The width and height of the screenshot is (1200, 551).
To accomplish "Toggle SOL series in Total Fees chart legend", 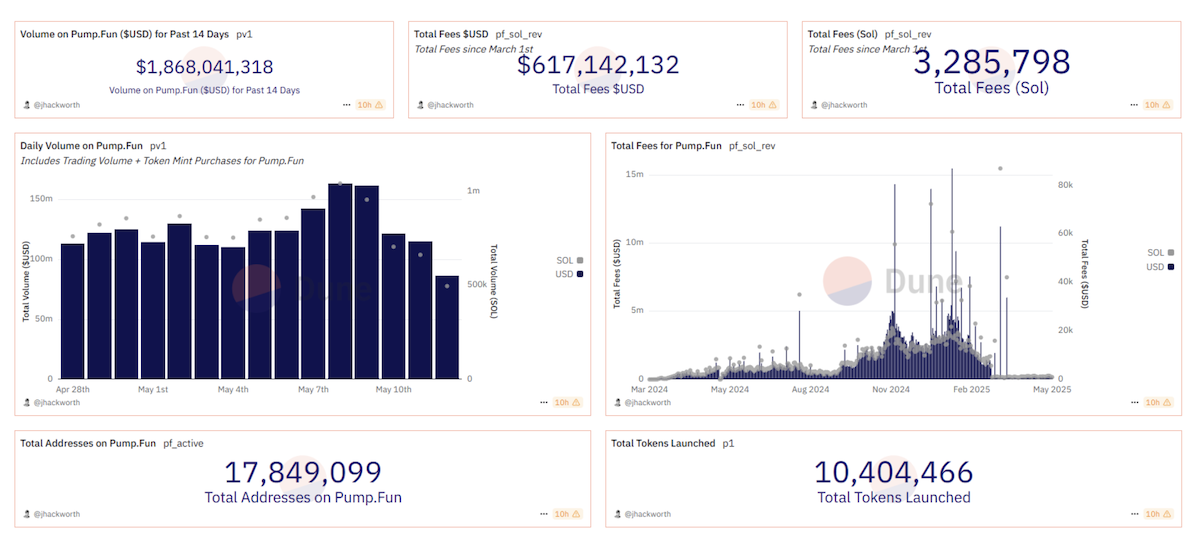I will [1161, 253].
